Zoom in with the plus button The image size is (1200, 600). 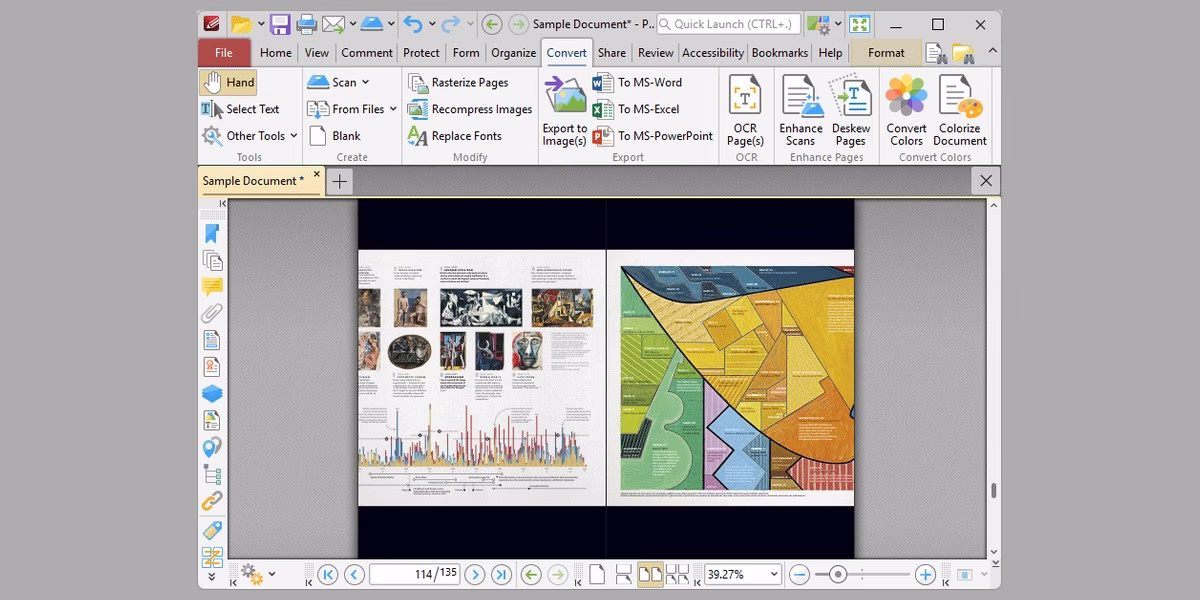click(925, 574)
